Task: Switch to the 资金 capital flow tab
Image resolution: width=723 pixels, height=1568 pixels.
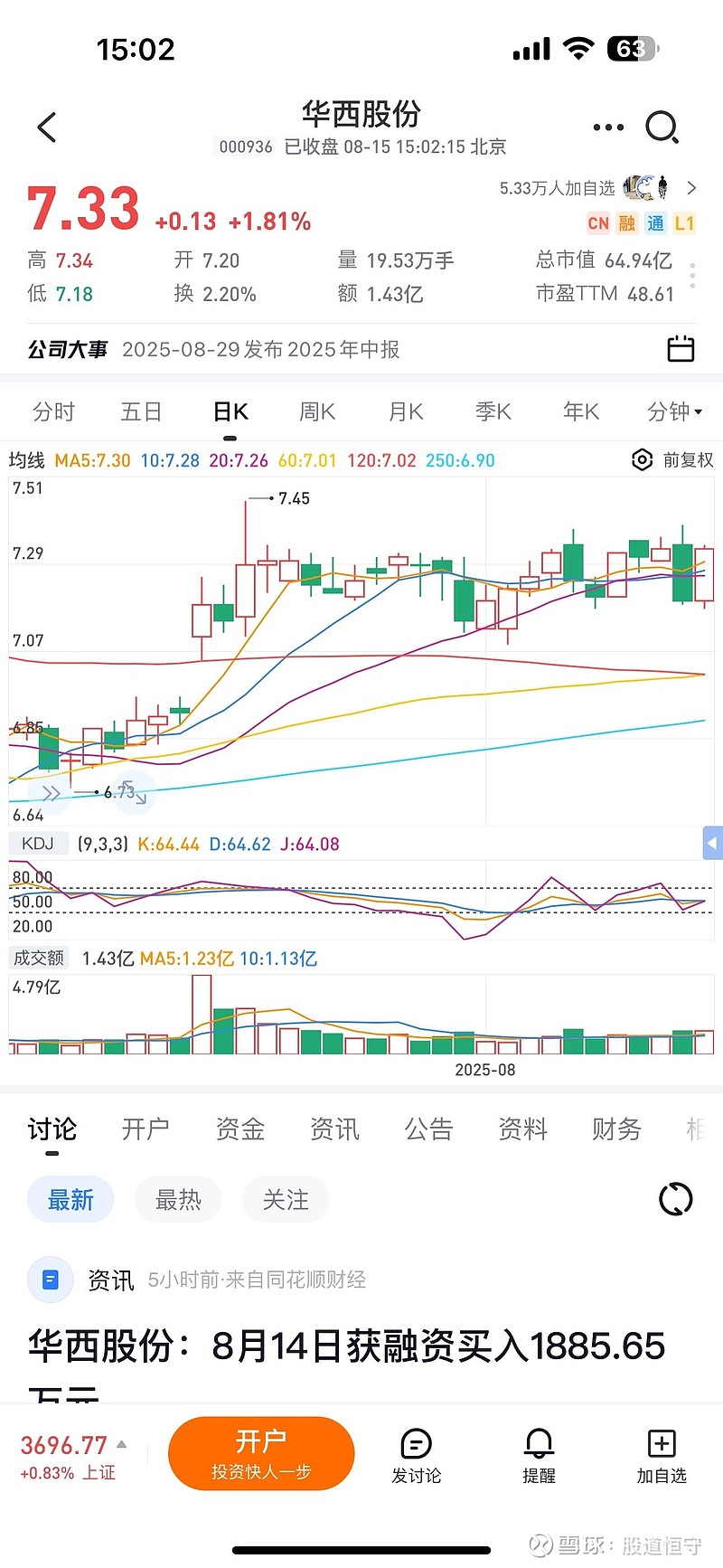Action: (x=239, y=1129)
